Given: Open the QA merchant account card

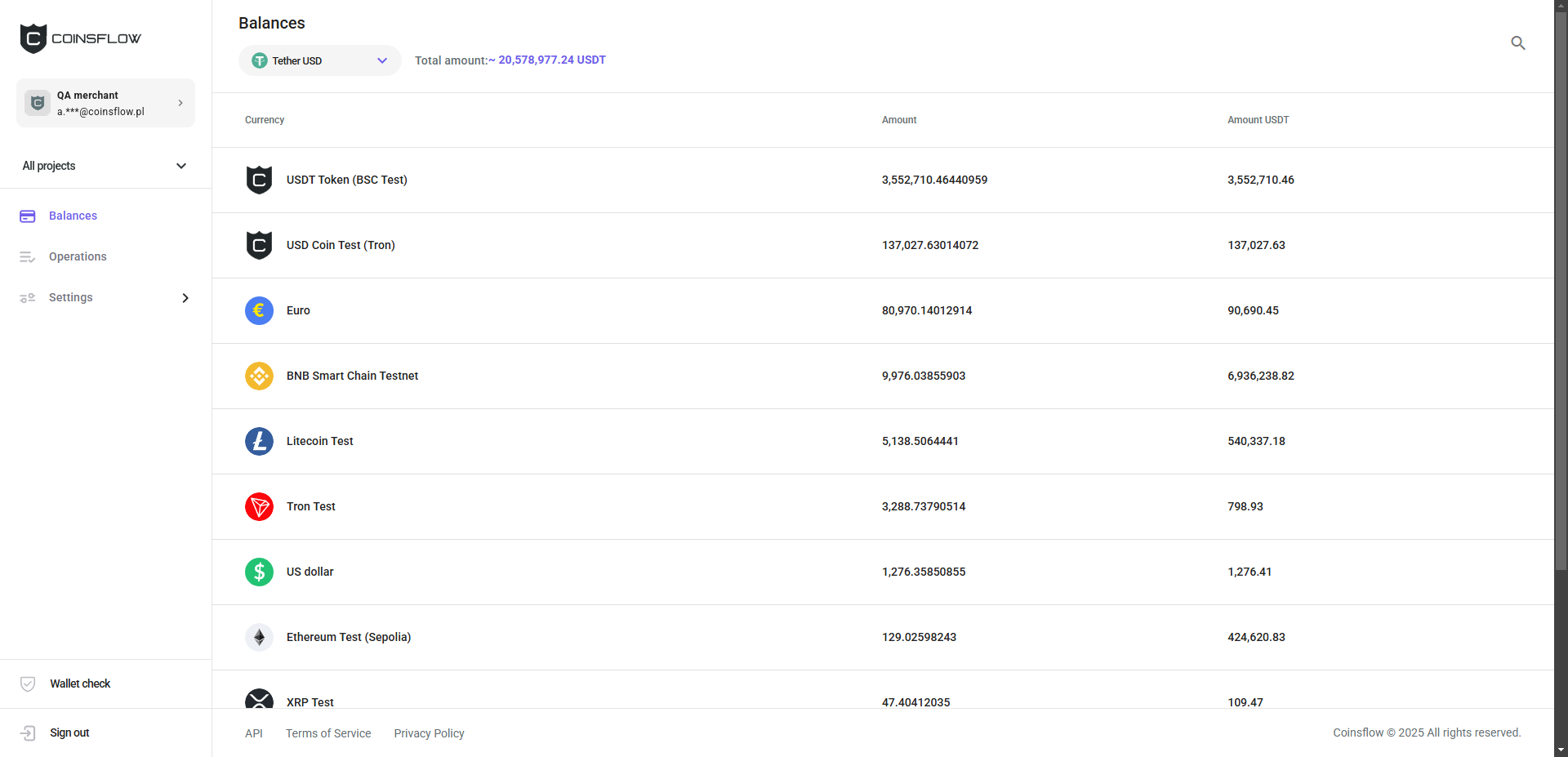Looking at the screenshot, I should pyautogui.click(x=105, y=103).
